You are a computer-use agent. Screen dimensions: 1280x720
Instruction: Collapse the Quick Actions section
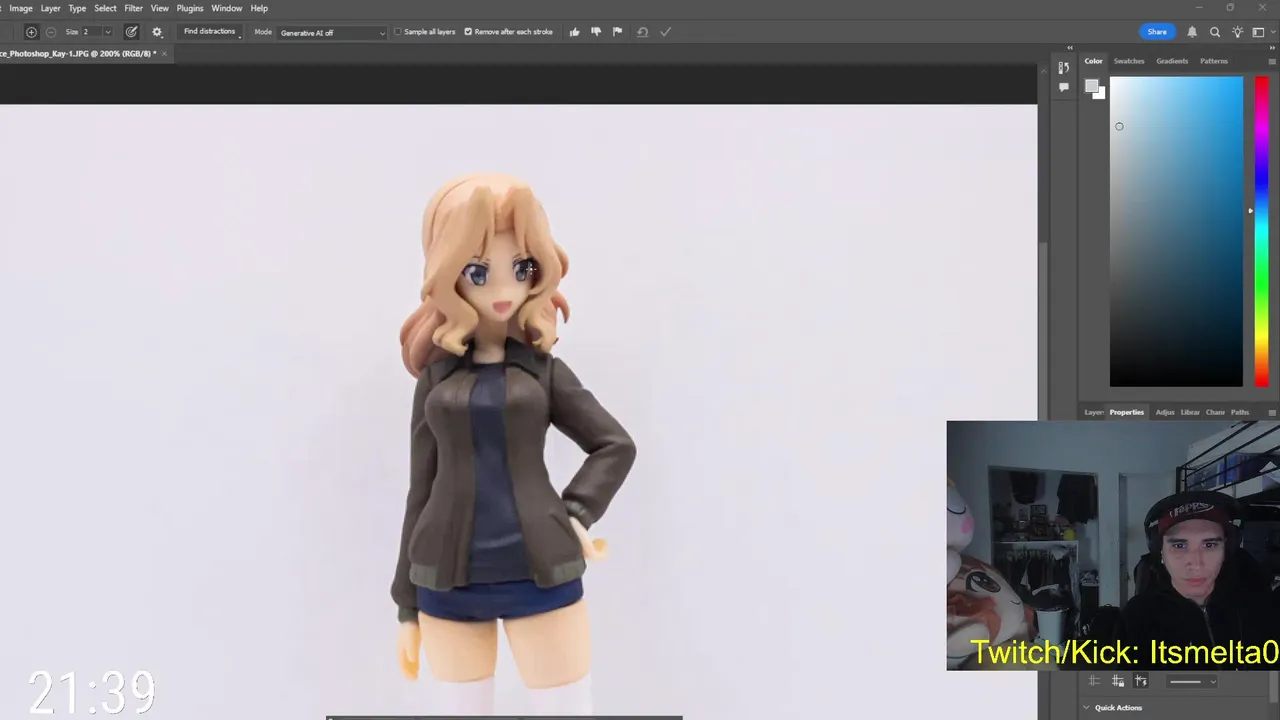[x=1087, y=707]
